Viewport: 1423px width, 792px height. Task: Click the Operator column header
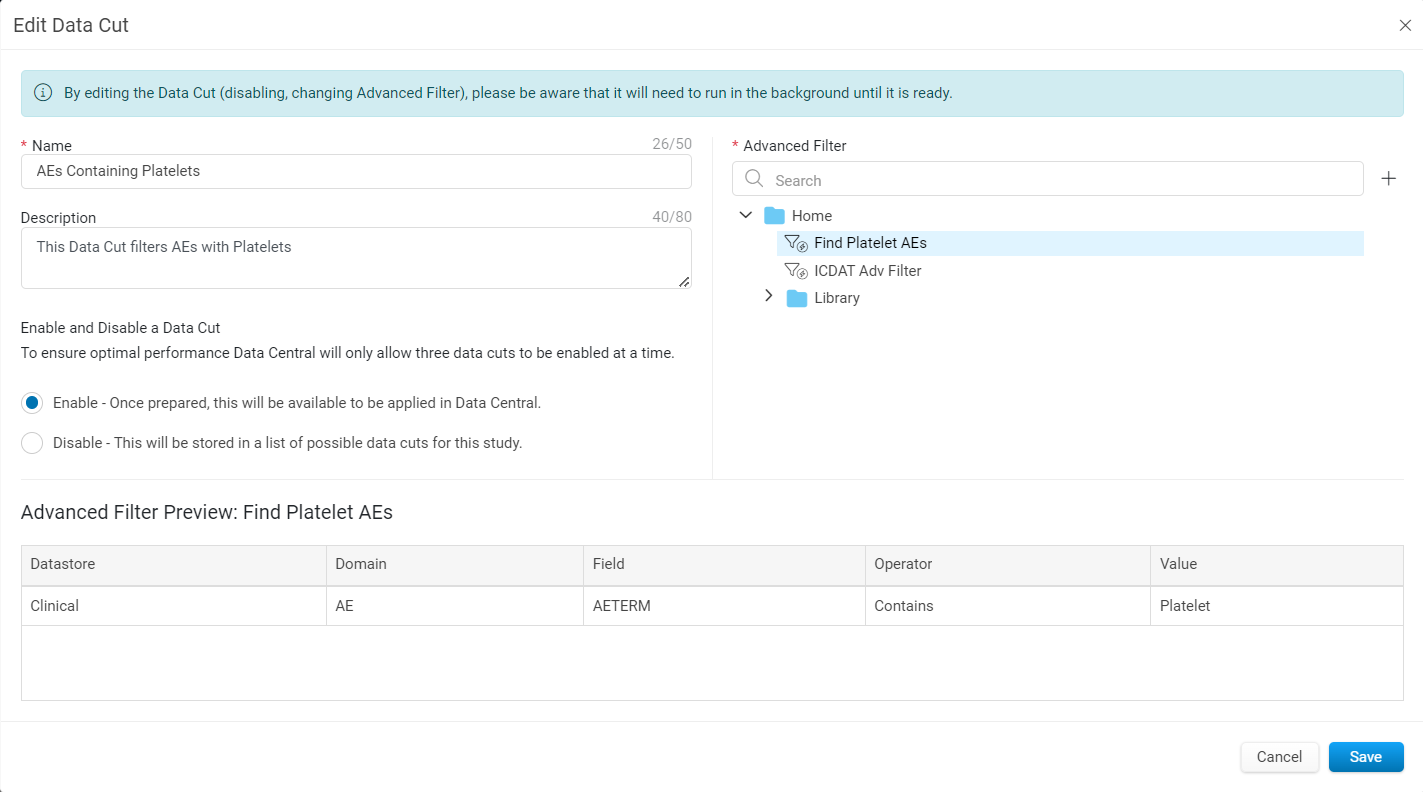(x=1008, y=565)
